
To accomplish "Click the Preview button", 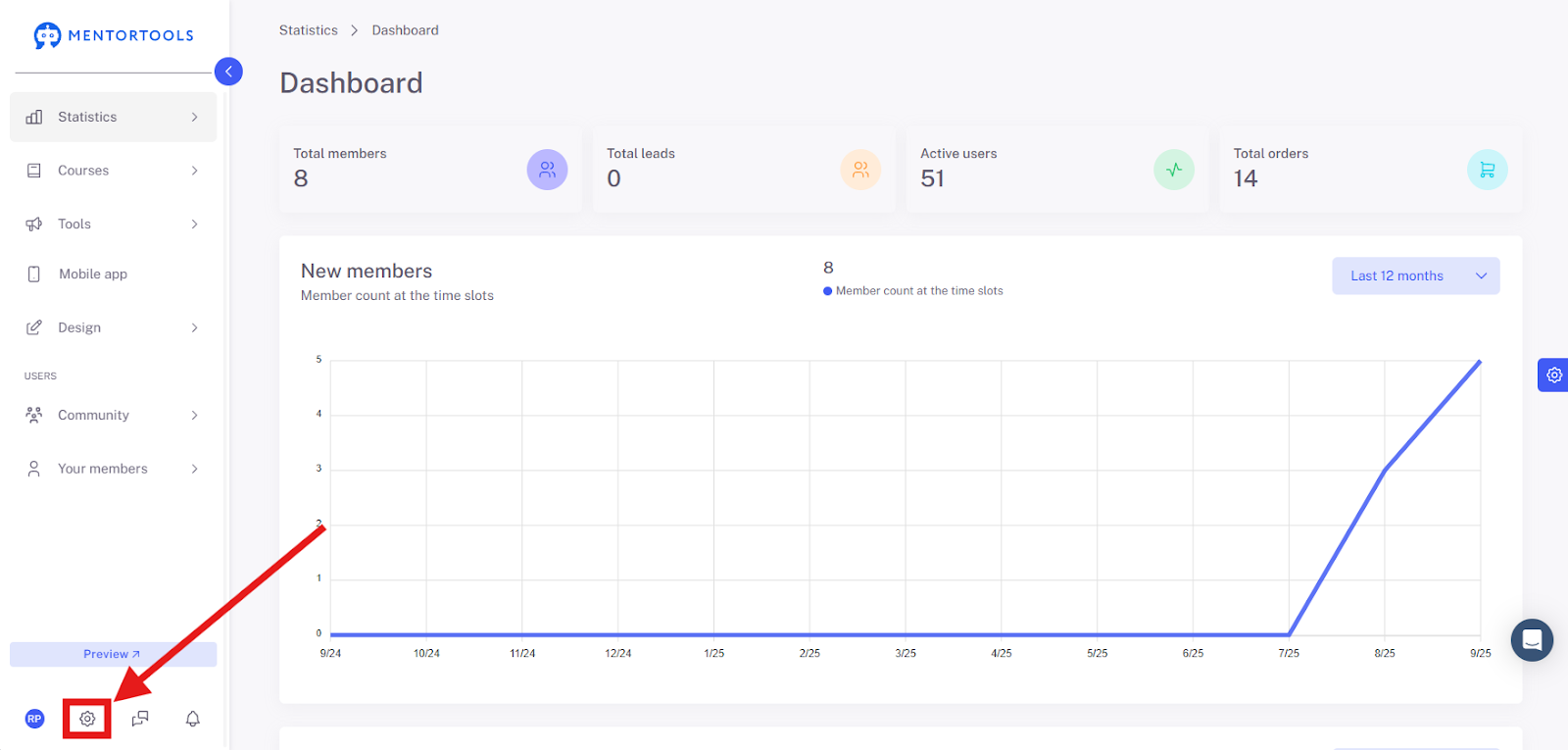I will (113, 654).
